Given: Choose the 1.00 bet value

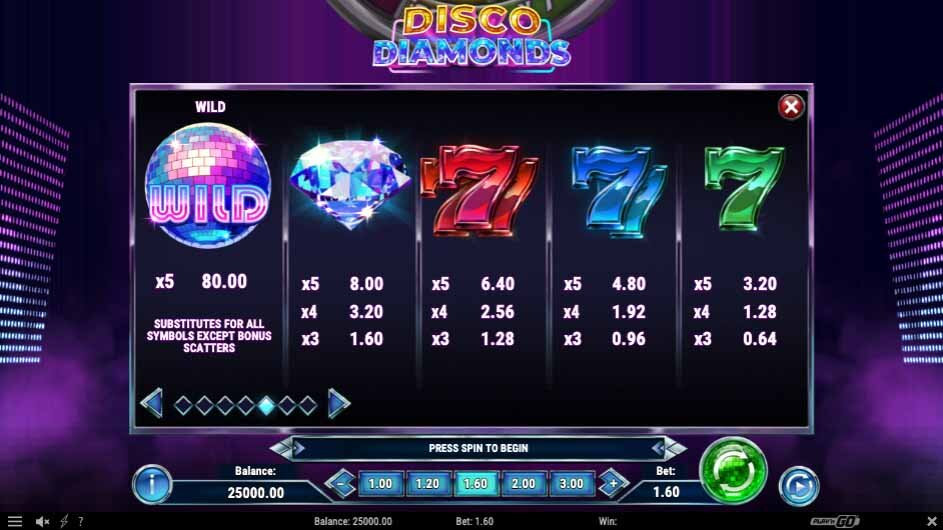Looking at the screenshot, I should pos(380,484).
